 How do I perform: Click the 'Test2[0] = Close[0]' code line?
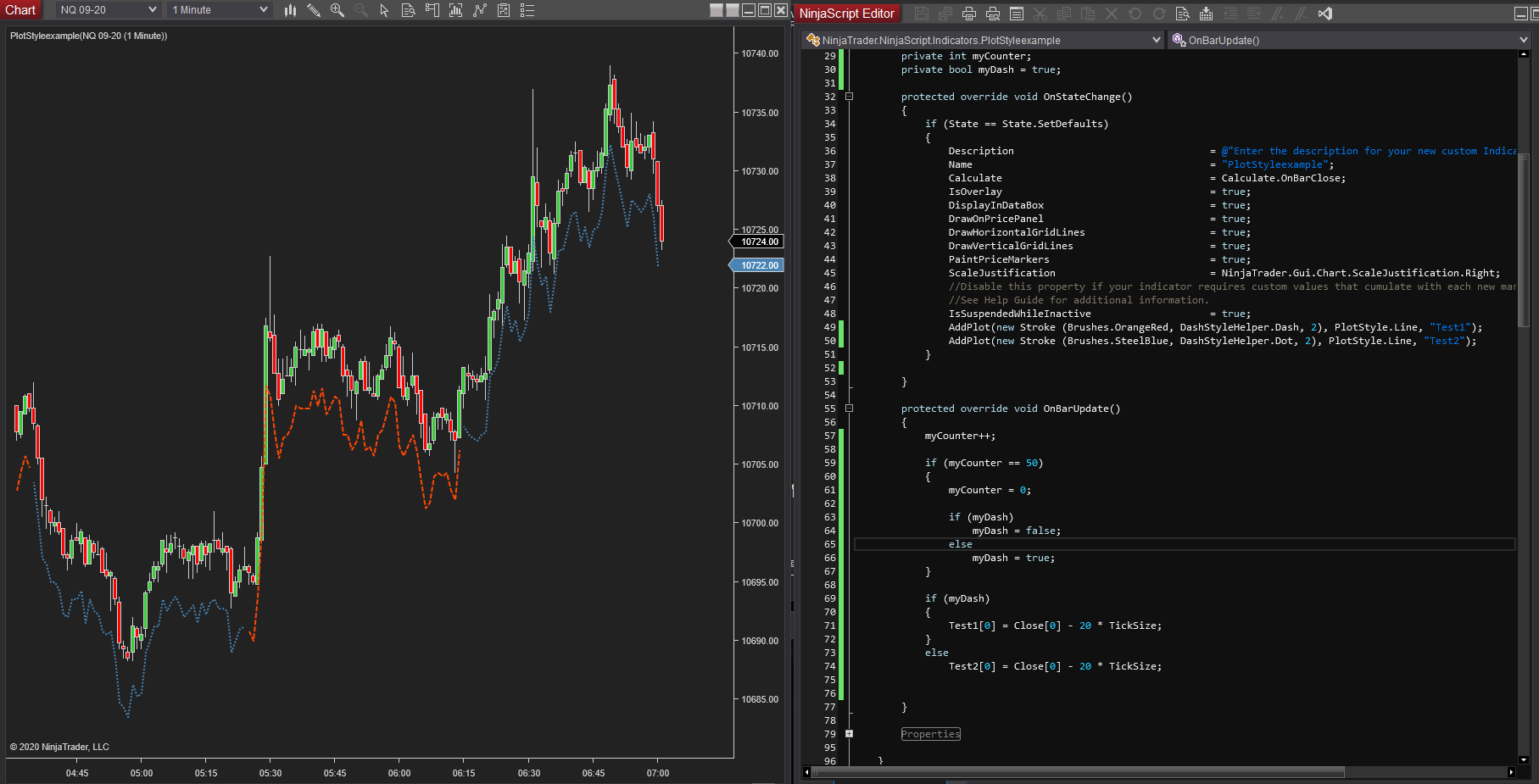coord(1055,666)
